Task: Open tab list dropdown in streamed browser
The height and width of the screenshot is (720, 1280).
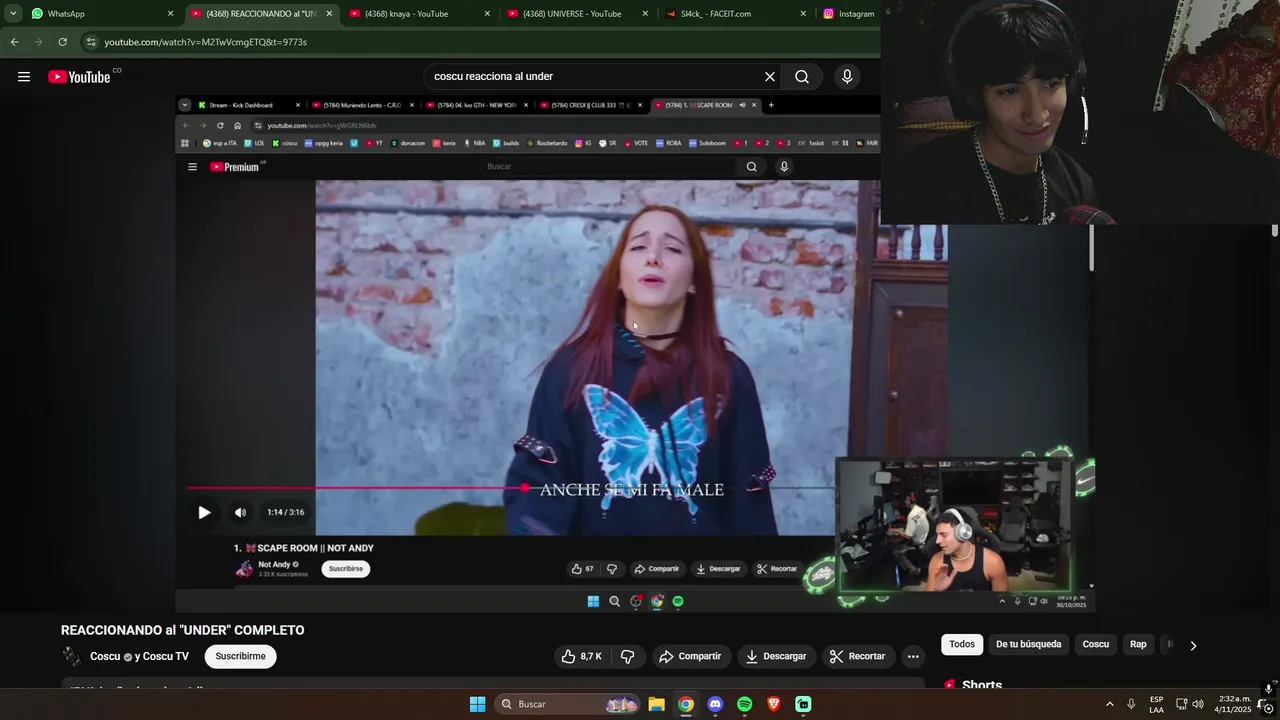Action: [184, 105]
